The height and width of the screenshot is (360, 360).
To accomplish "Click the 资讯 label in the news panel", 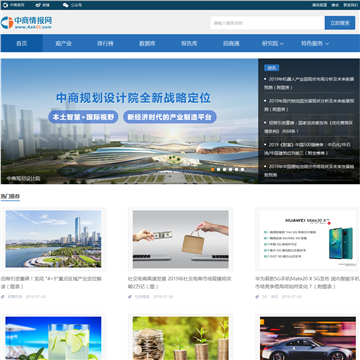I will tap(272, 68).
